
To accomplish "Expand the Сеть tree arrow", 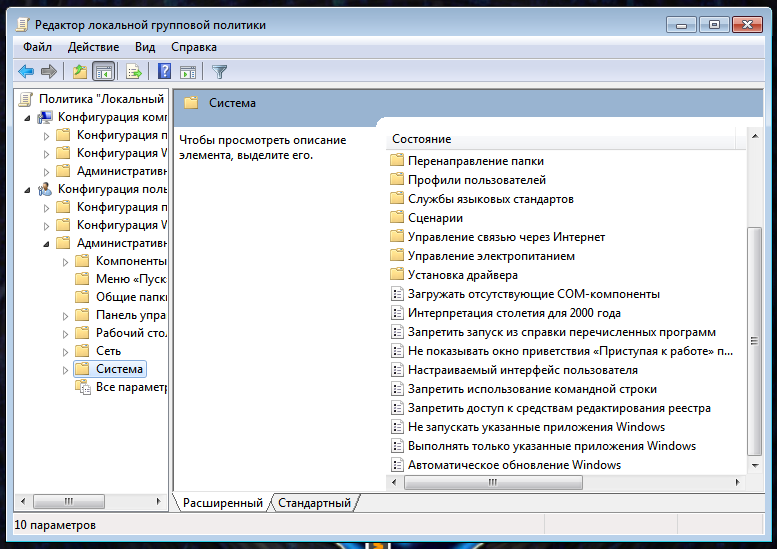I will (x=65, y=352).
